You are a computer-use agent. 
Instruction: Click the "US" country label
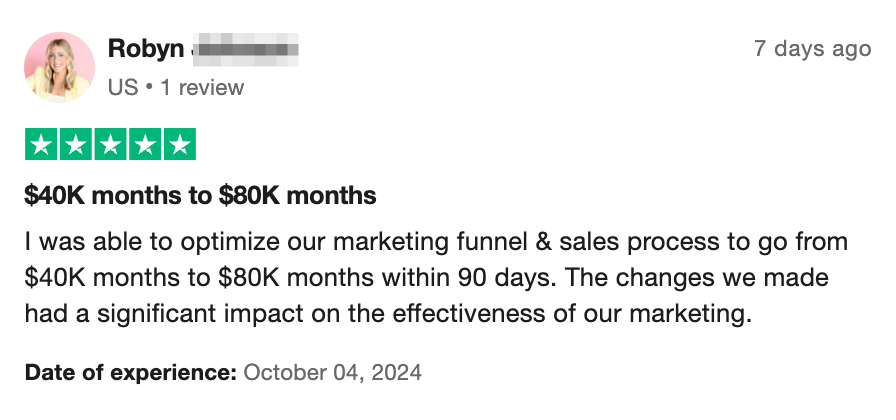(121, 87)
